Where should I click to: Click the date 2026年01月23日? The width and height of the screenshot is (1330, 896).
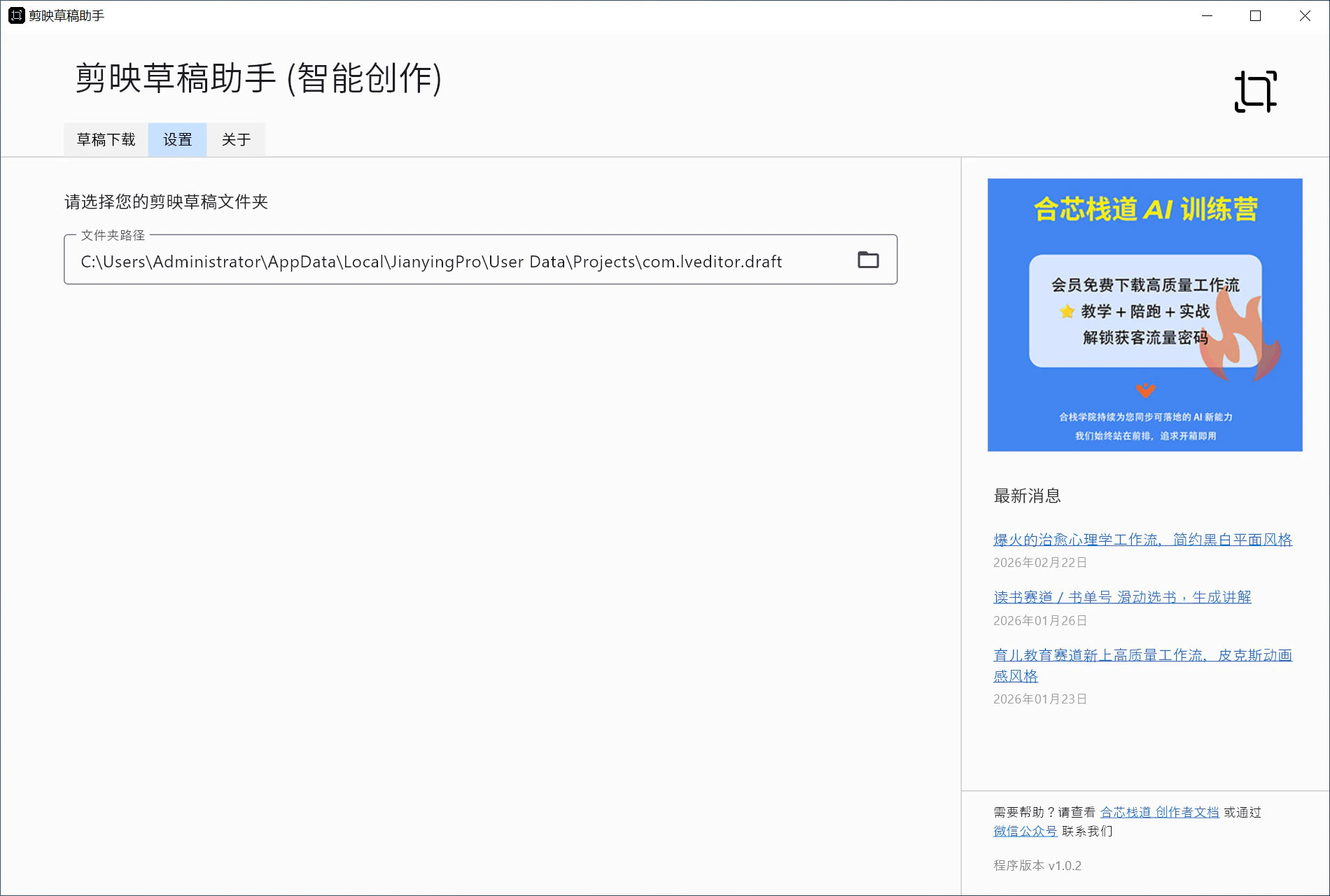pyautogui.click(x=1040, y=699)
